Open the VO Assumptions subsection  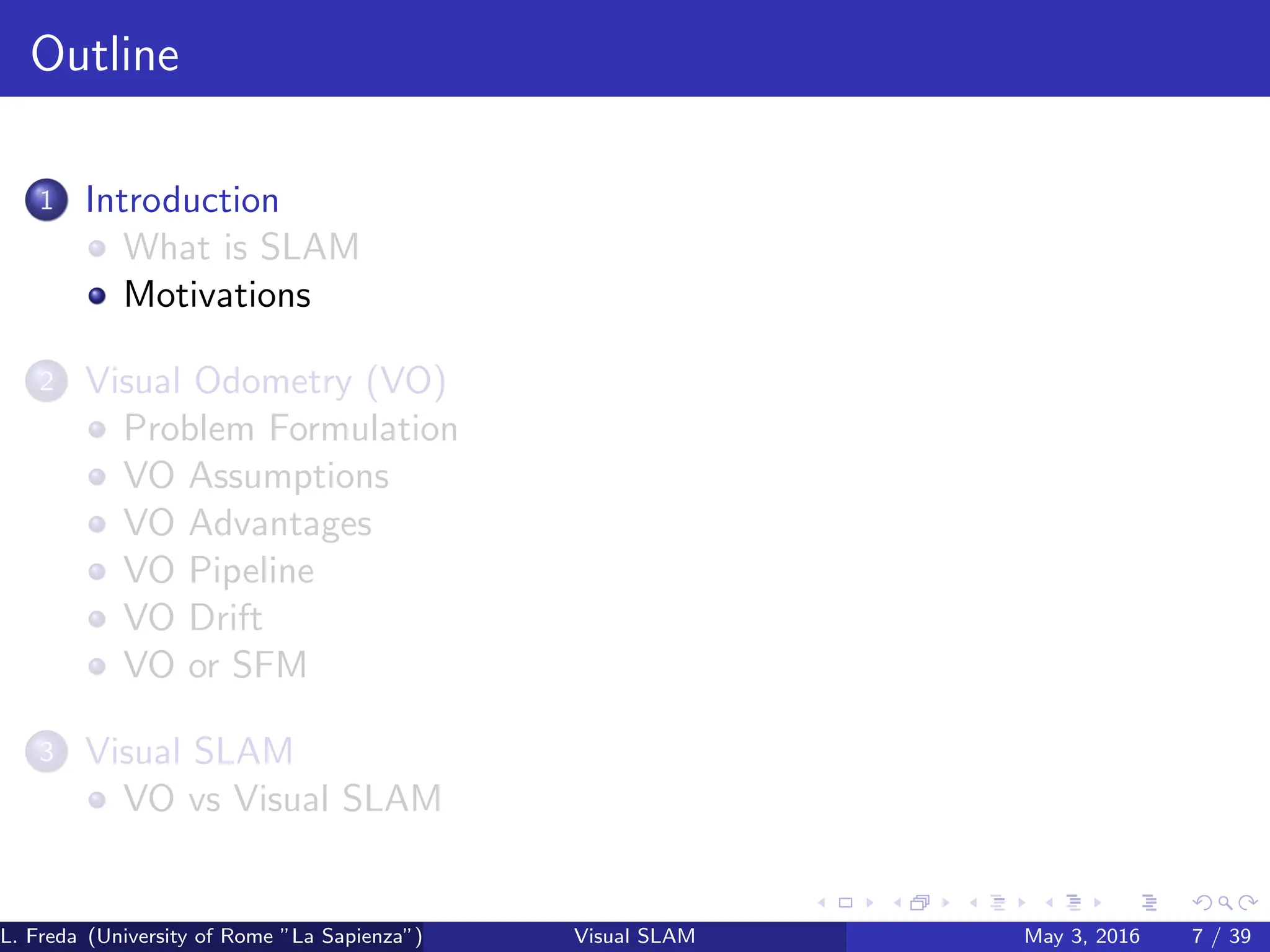coord(256,477)
